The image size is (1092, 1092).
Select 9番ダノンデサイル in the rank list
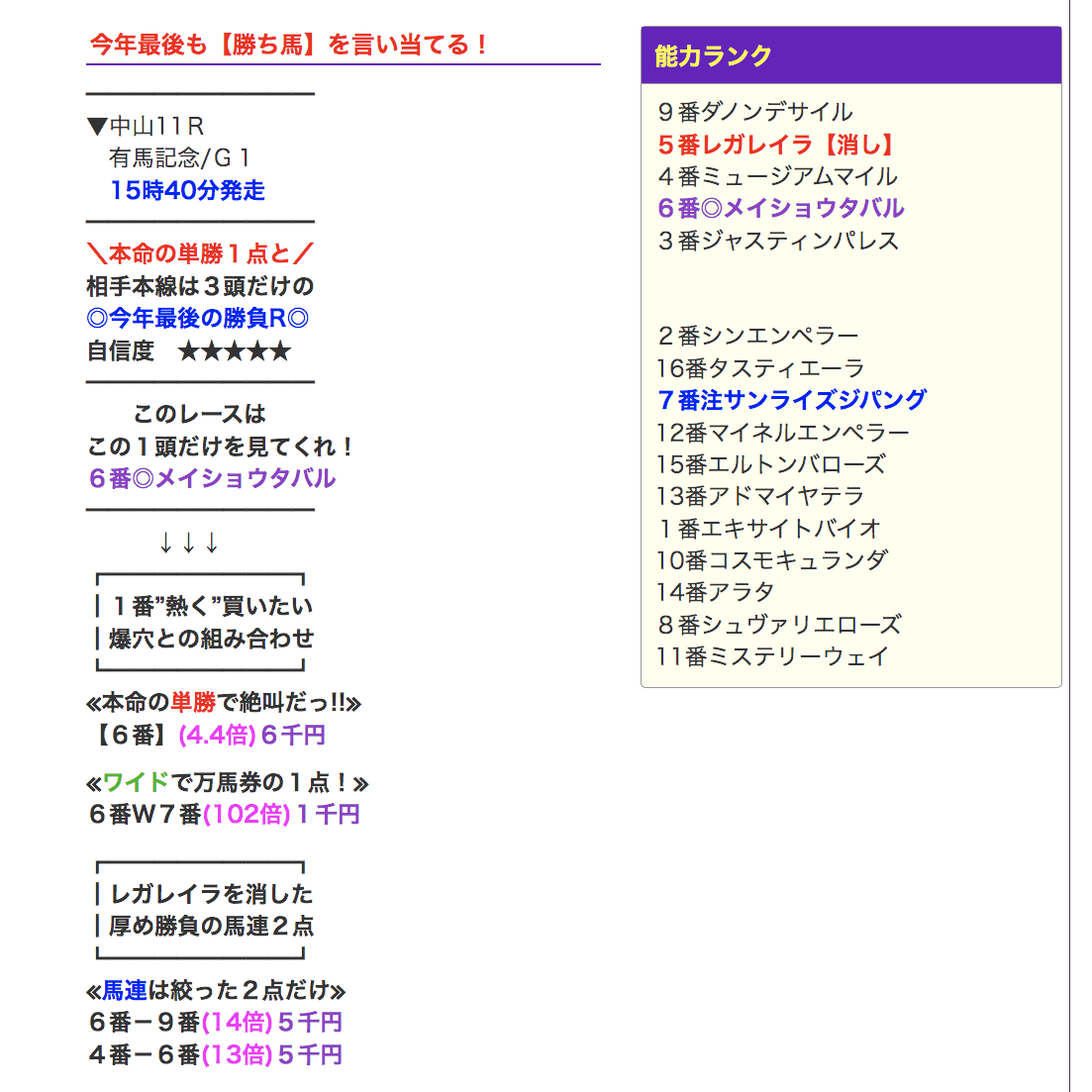(754, 112)
